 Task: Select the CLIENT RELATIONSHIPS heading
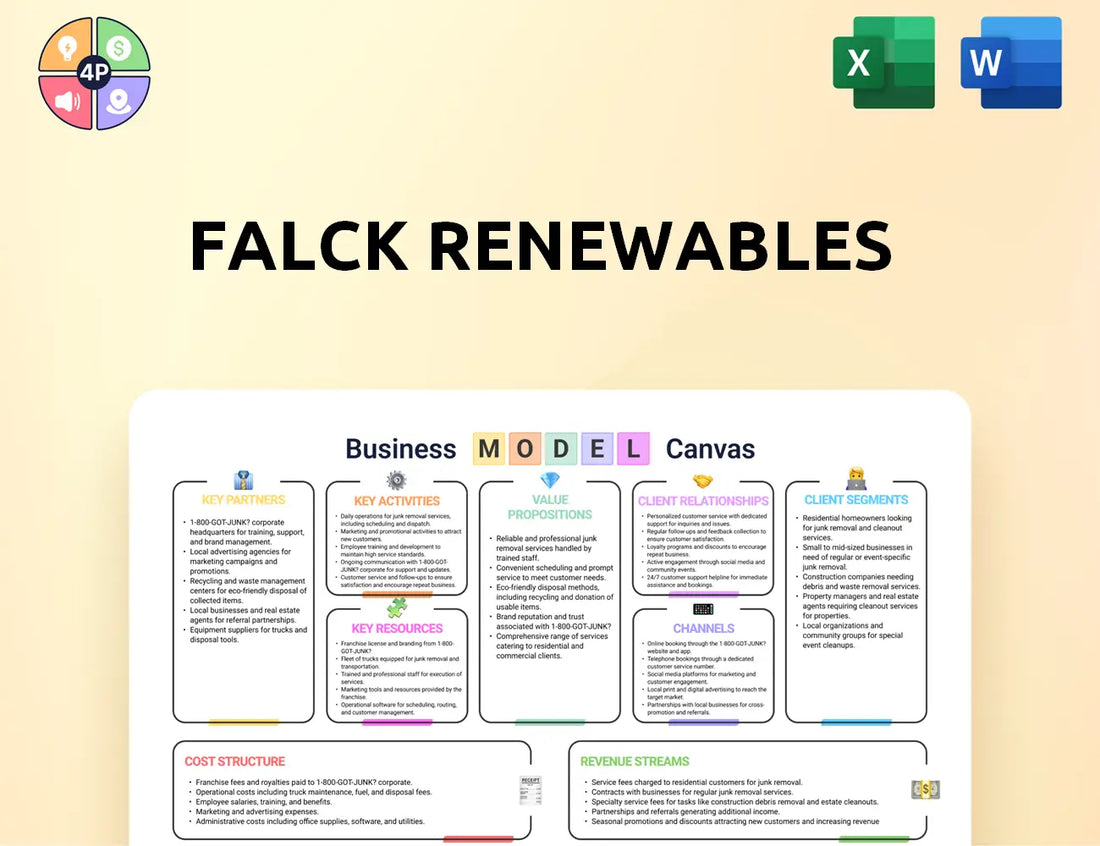point(703,502)
